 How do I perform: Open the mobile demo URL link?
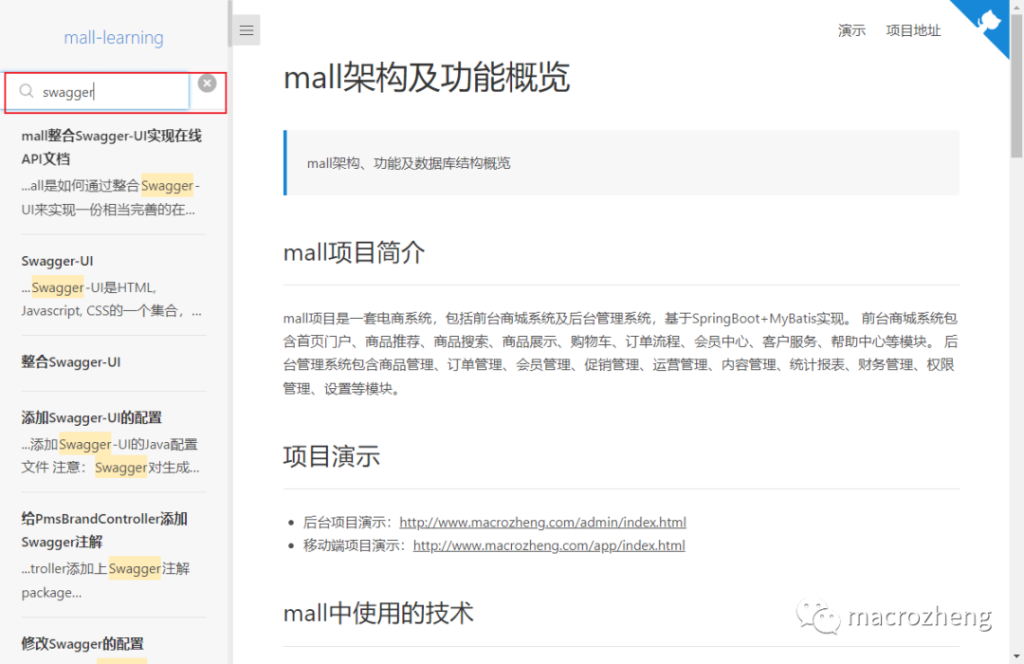[548, 545]
